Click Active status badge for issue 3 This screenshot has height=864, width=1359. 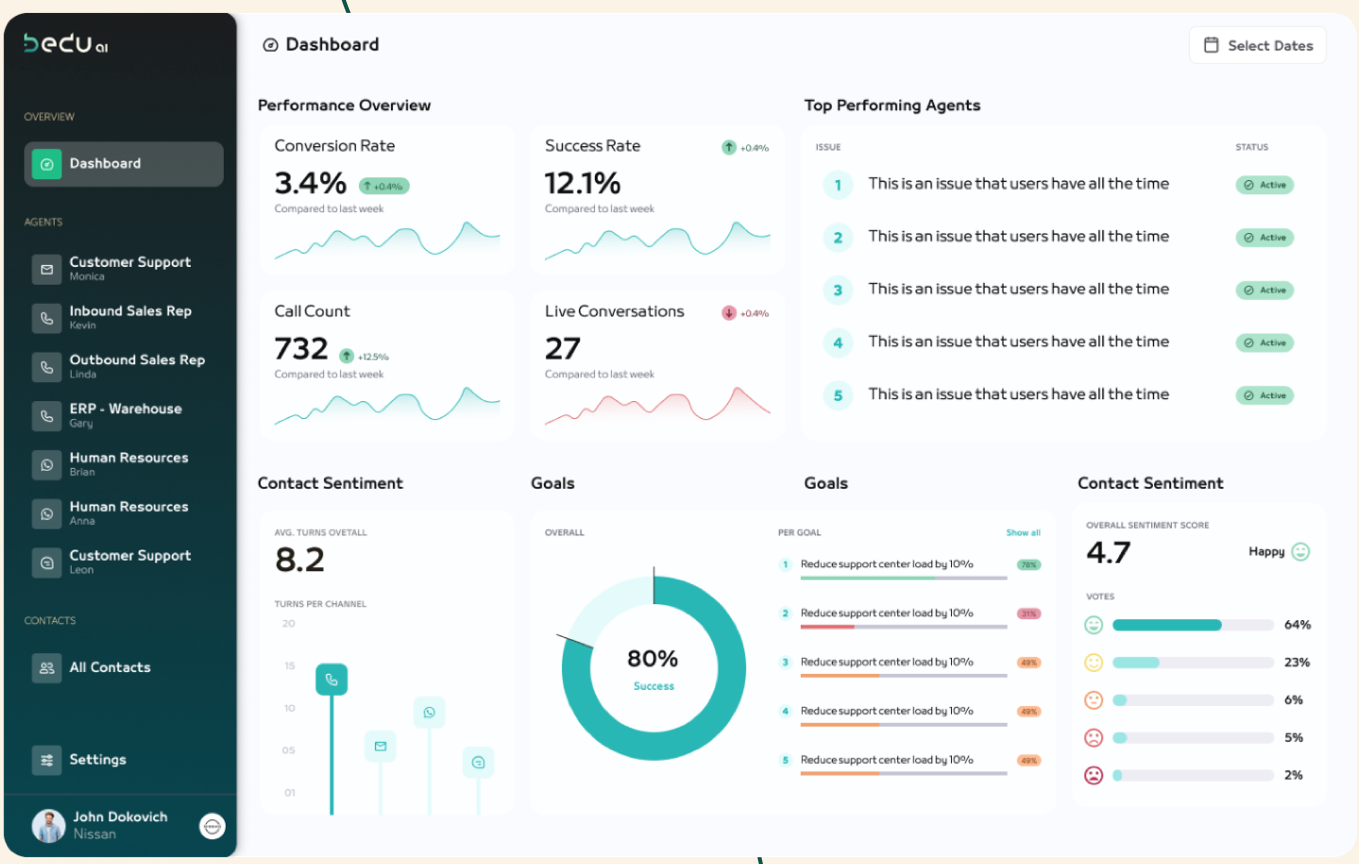[x=1264, y=290]
